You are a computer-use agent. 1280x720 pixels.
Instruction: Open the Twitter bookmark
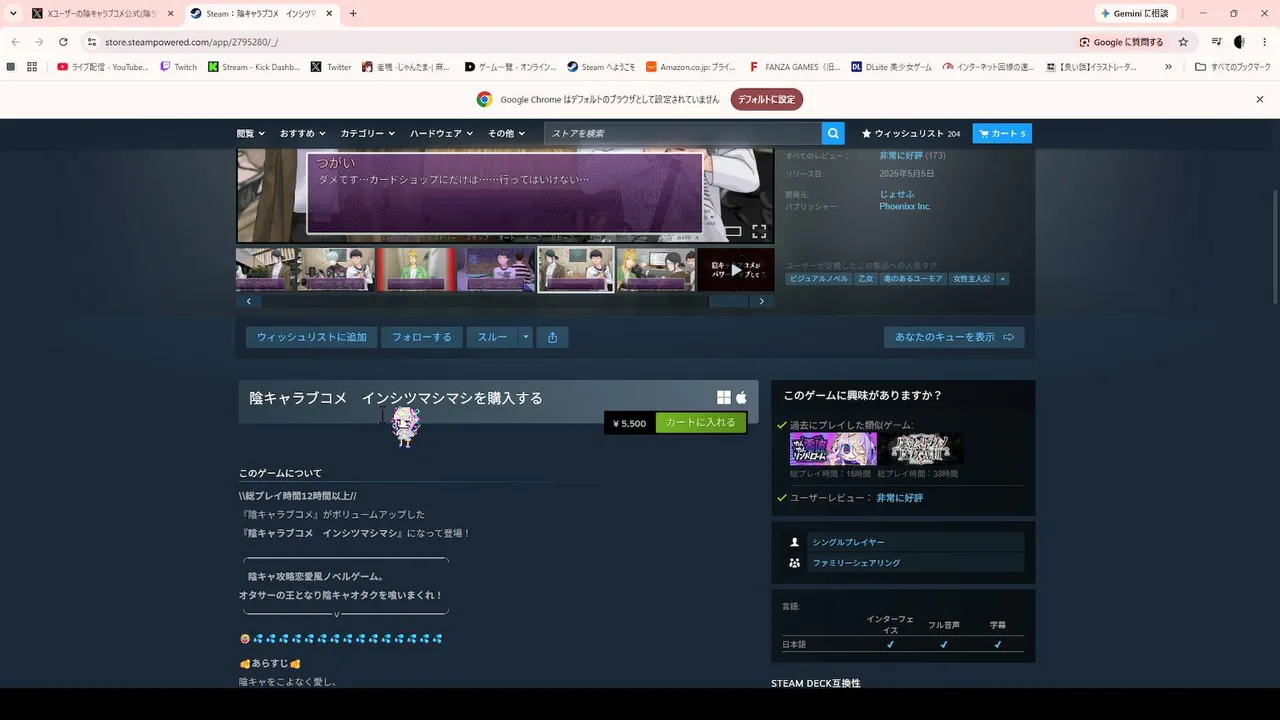pos(331,67)
